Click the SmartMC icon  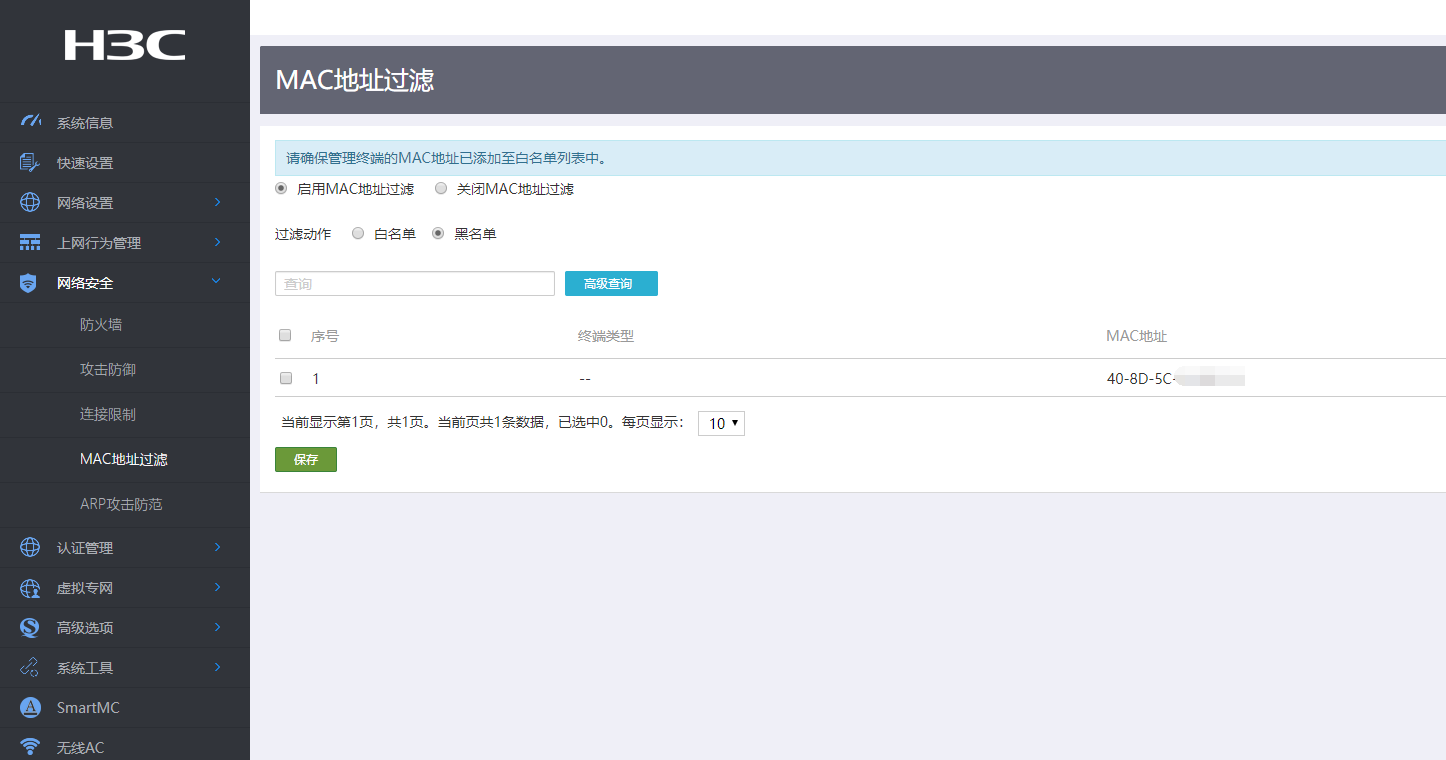(30, 708)
